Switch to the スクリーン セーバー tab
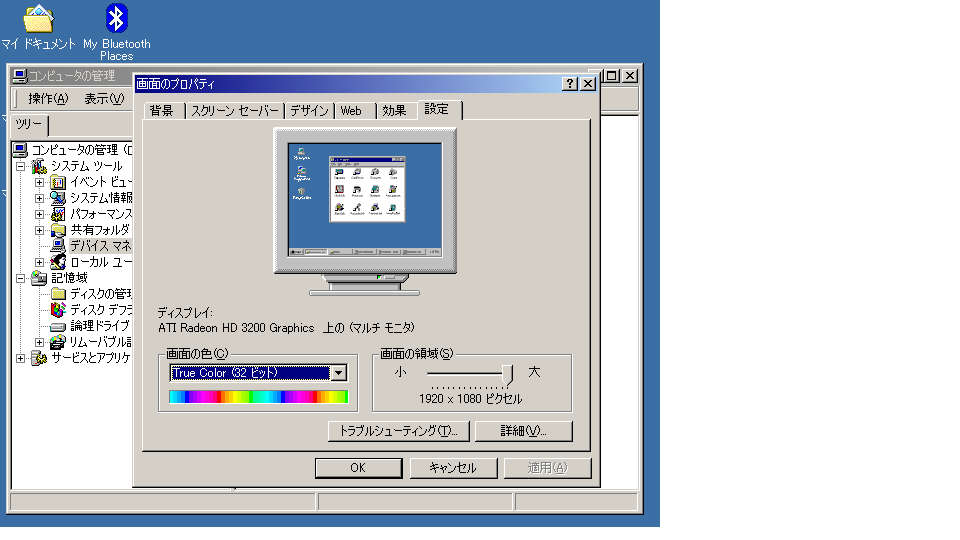 (235, 111)
